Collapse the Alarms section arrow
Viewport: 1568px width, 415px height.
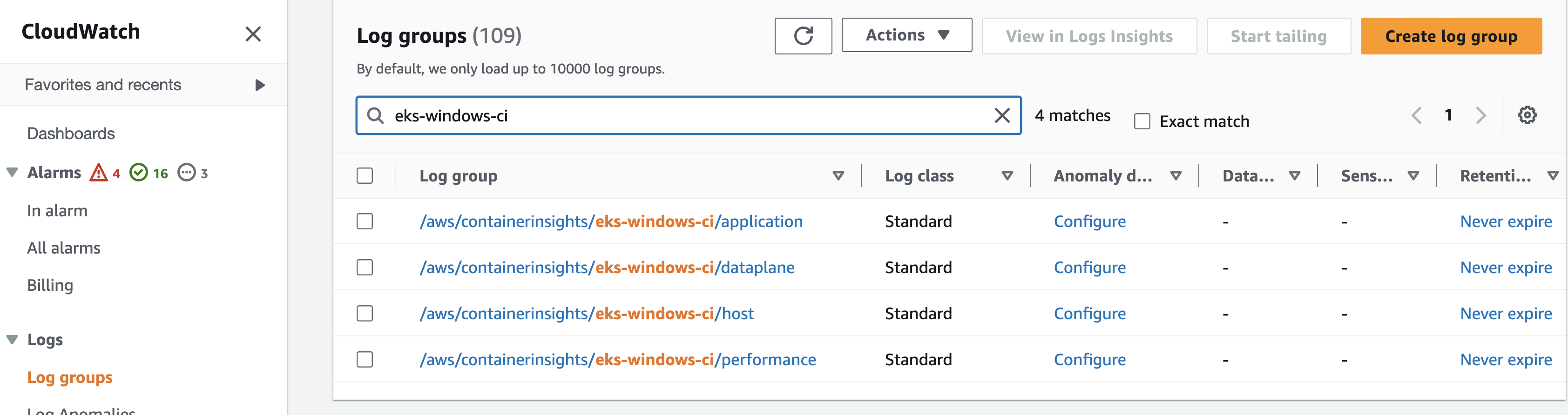coord(12,172)
